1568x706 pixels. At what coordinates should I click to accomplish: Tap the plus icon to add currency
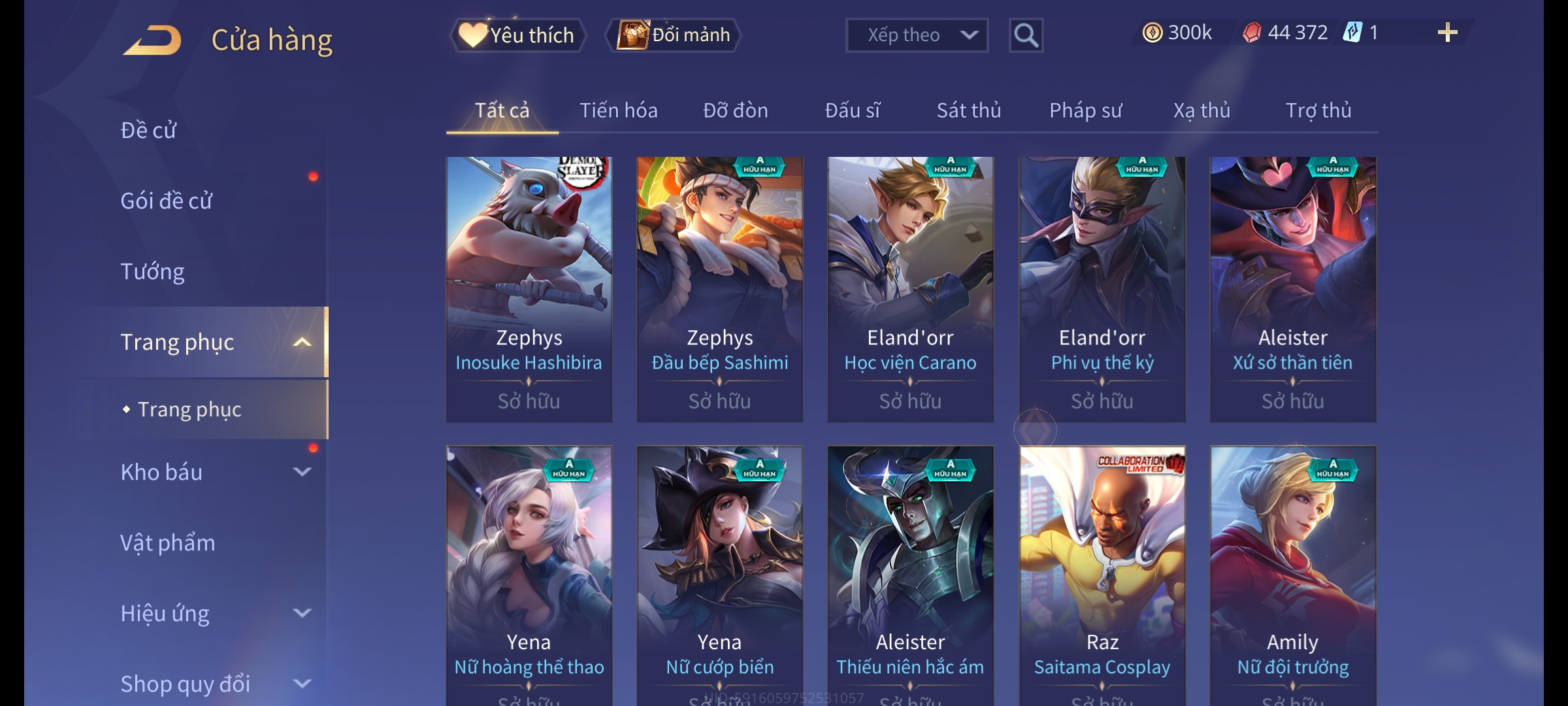(x=1448, y=33)
